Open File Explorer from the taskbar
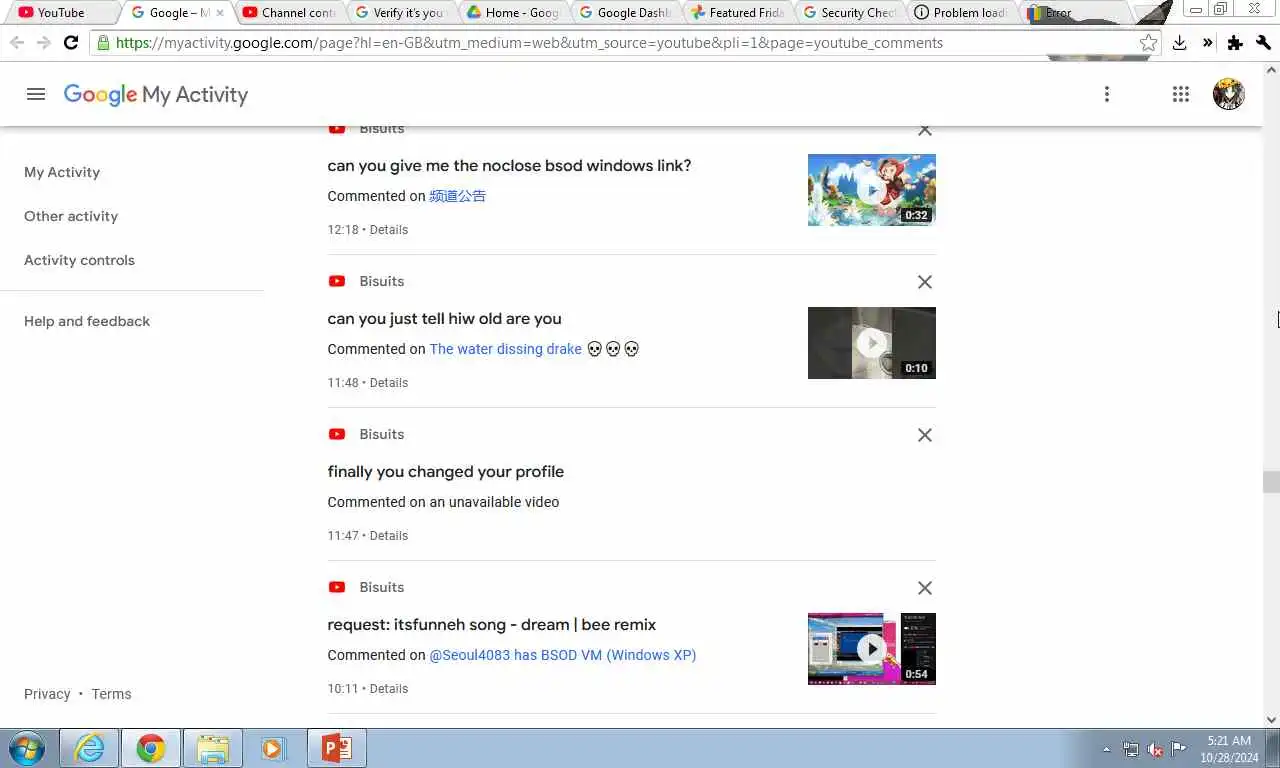The width and height of the screenshot is (1280, 768). click(x=213, y=748)
